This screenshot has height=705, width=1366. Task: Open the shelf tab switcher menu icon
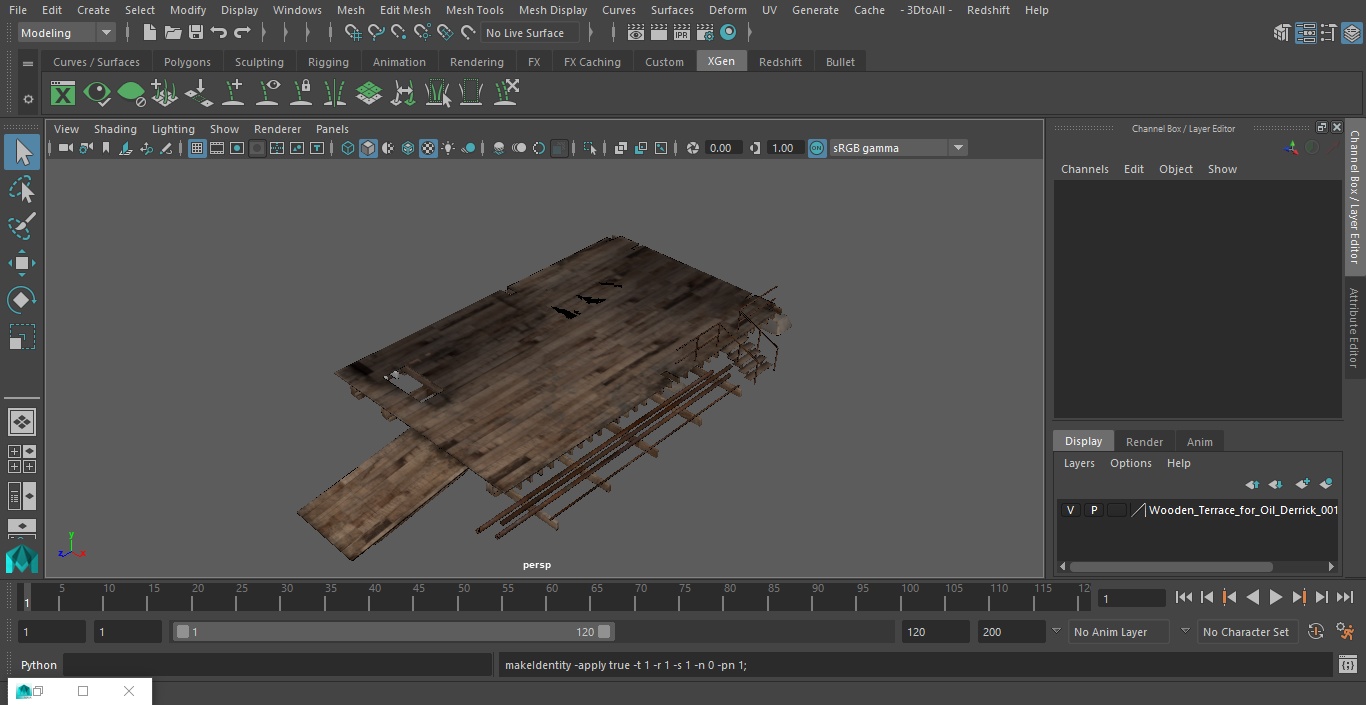pyautogui.click(x=28, y=62)
